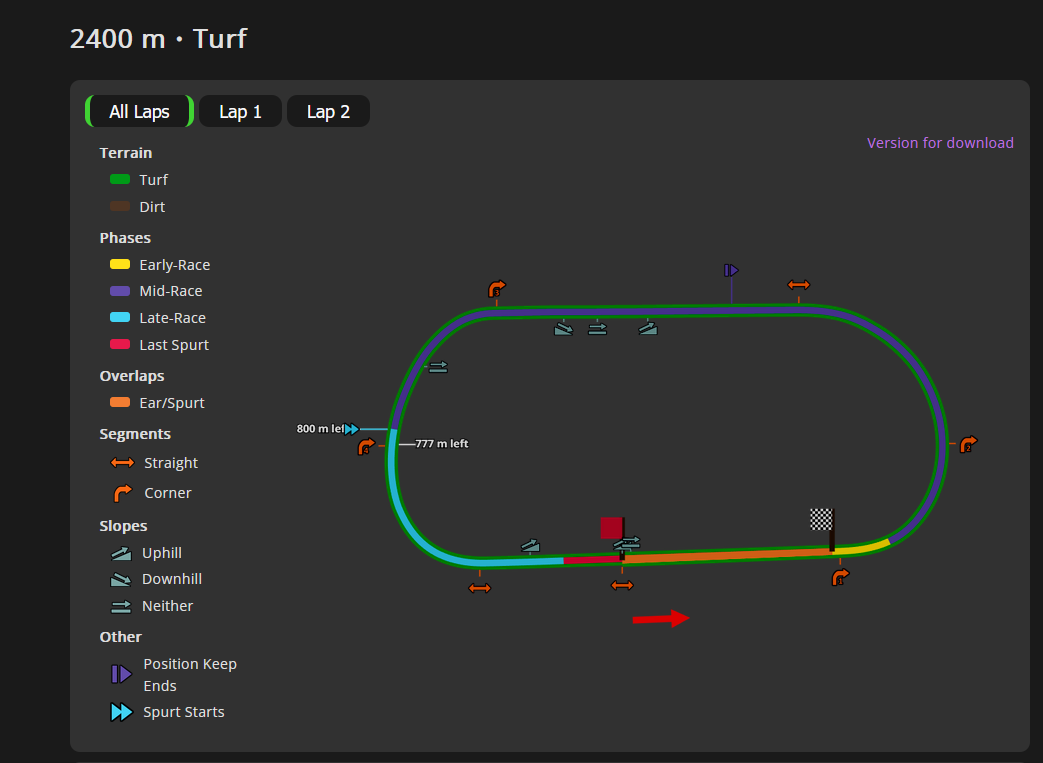Click the '800 m left' label

pos(320,428)
